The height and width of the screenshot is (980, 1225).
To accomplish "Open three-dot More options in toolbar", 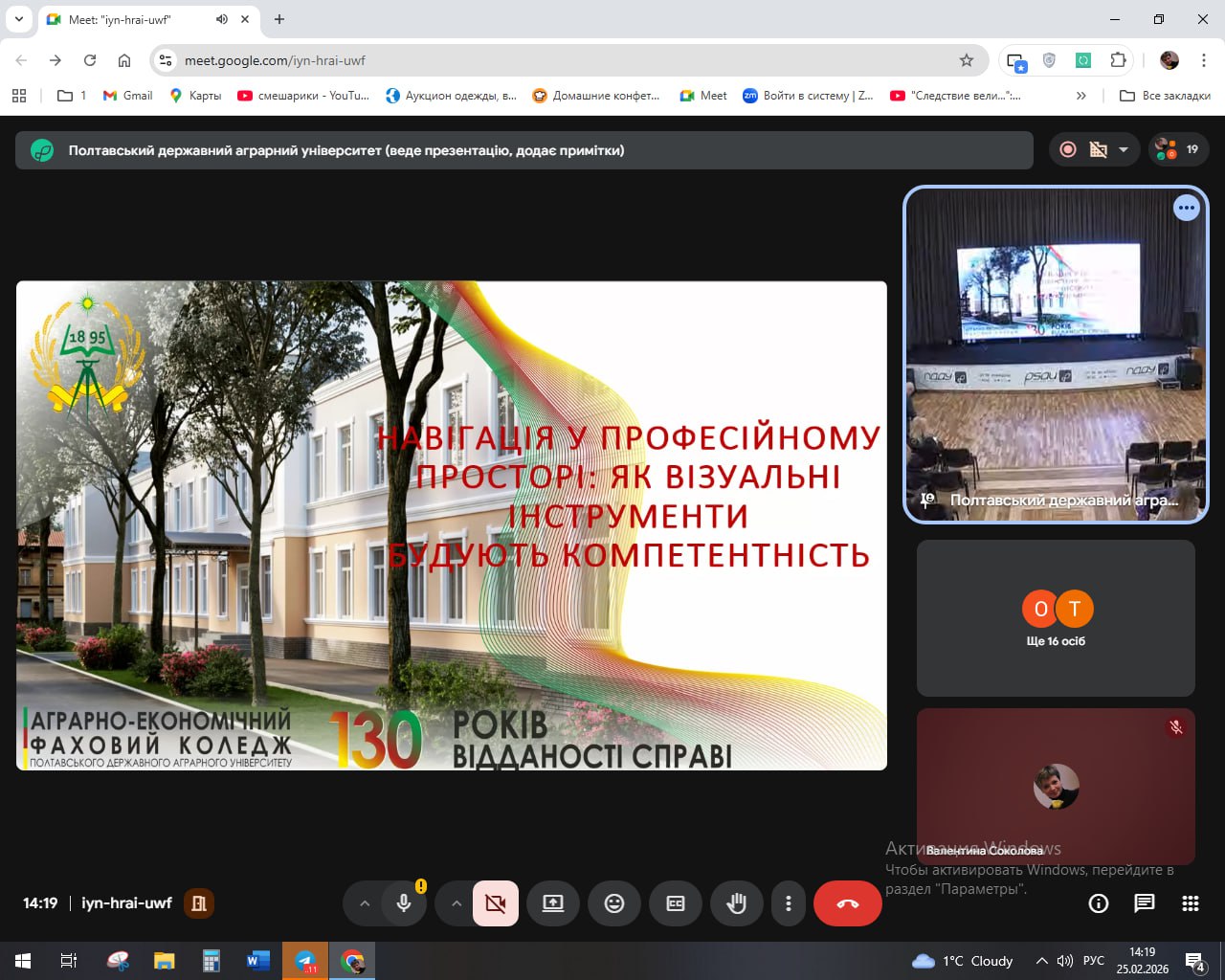I will tap(788, 903).
